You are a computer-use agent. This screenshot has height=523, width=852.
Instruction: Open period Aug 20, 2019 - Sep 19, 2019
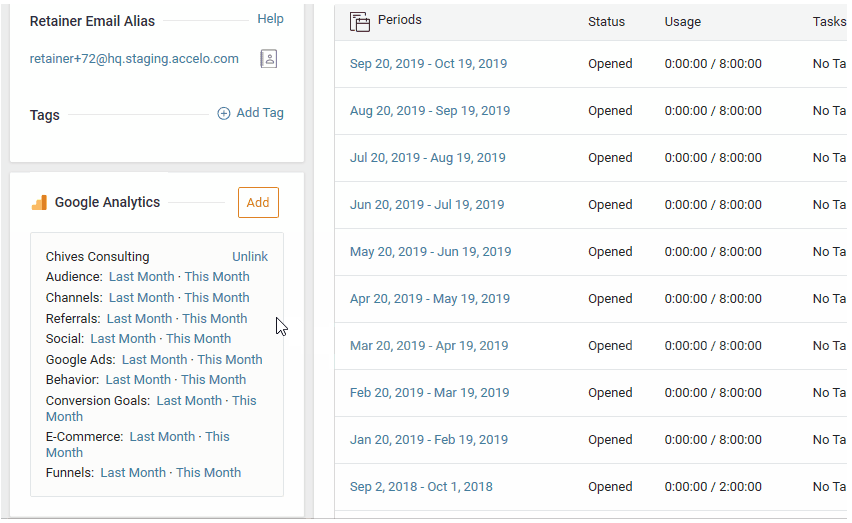430,111
